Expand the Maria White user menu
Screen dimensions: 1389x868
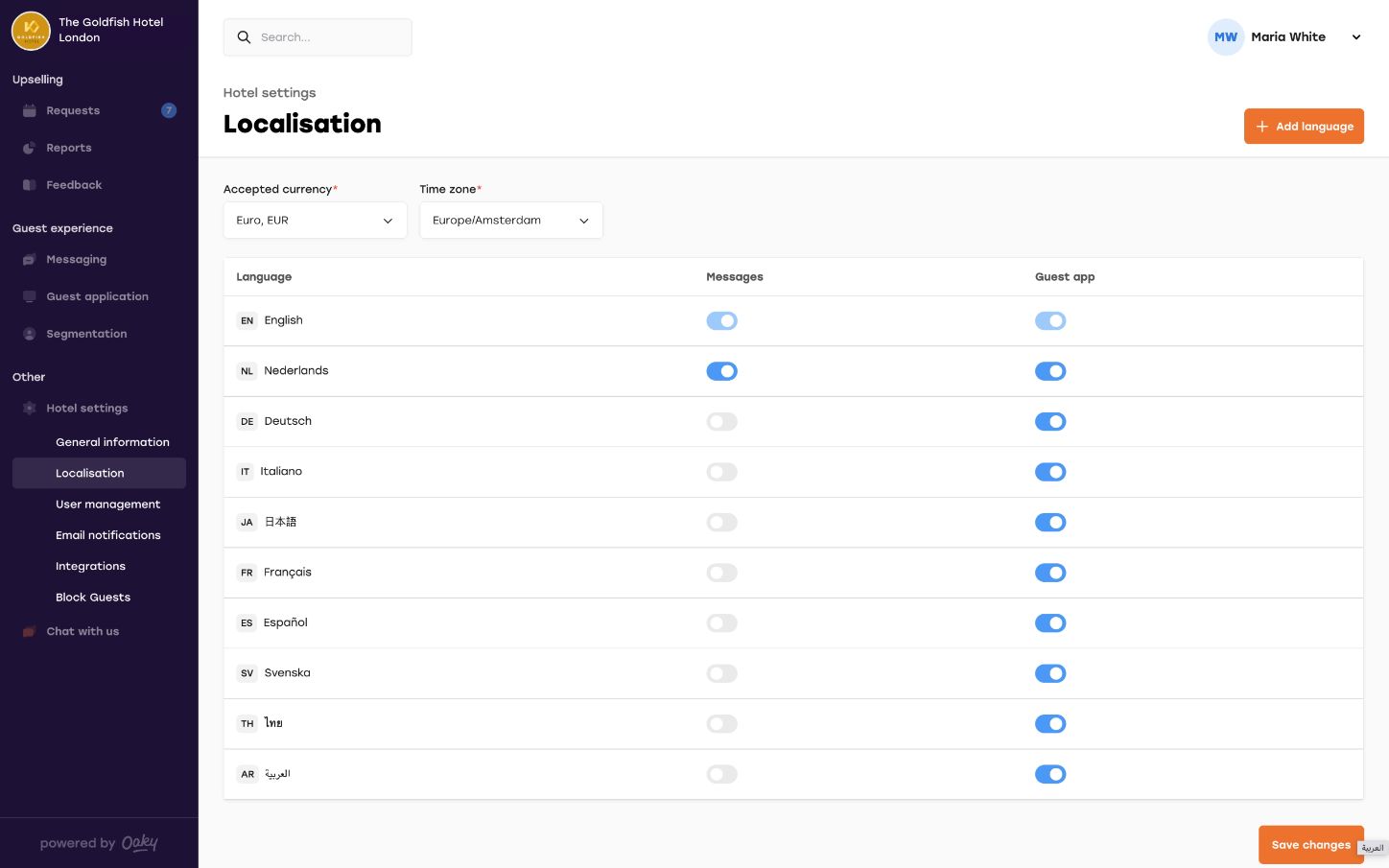point(1355,37)
